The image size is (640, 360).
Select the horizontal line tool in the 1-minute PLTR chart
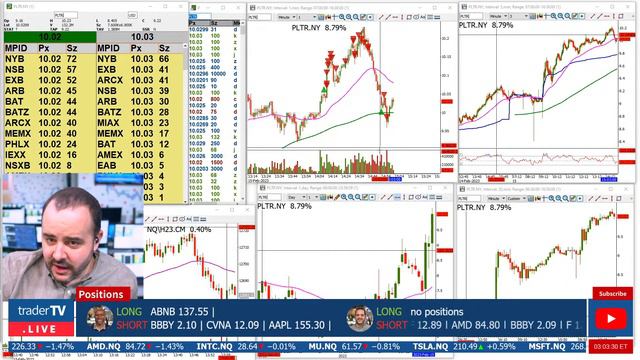(x=395, y=17)
